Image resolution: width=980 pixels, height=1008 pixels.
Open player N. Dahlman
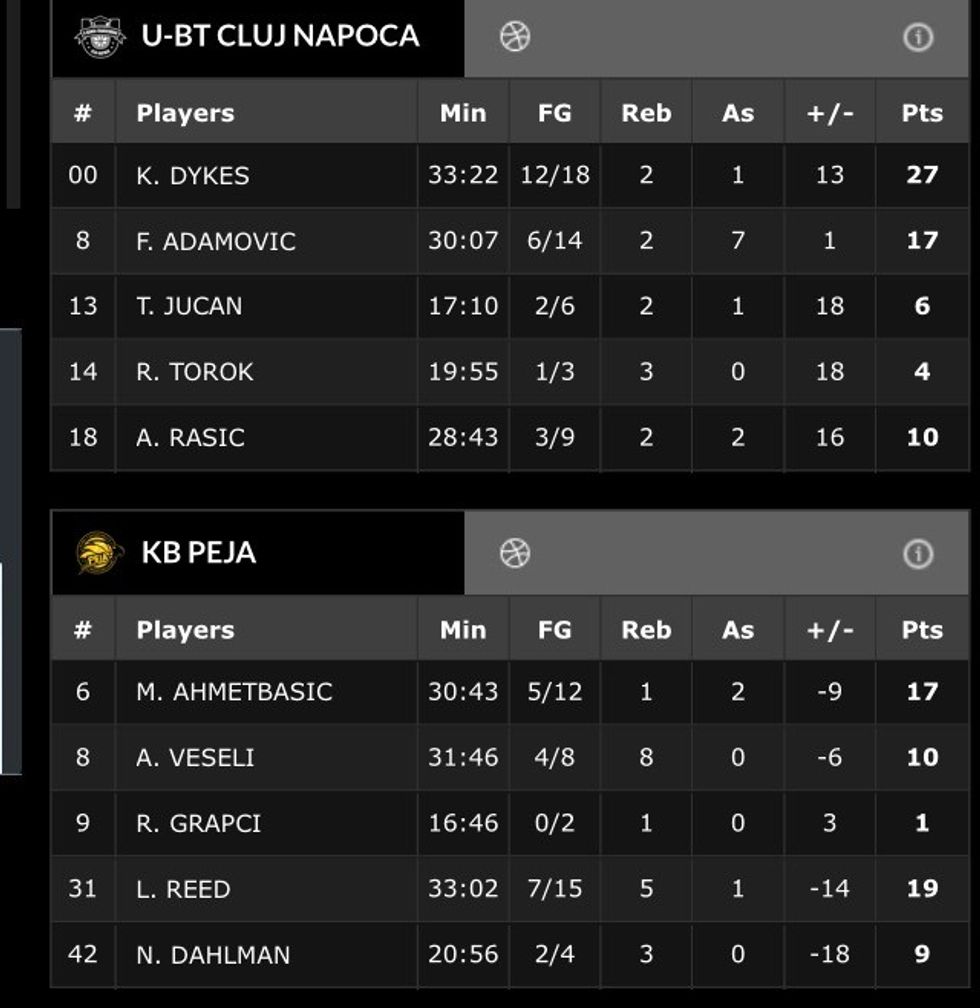click(x=213, y=955)
